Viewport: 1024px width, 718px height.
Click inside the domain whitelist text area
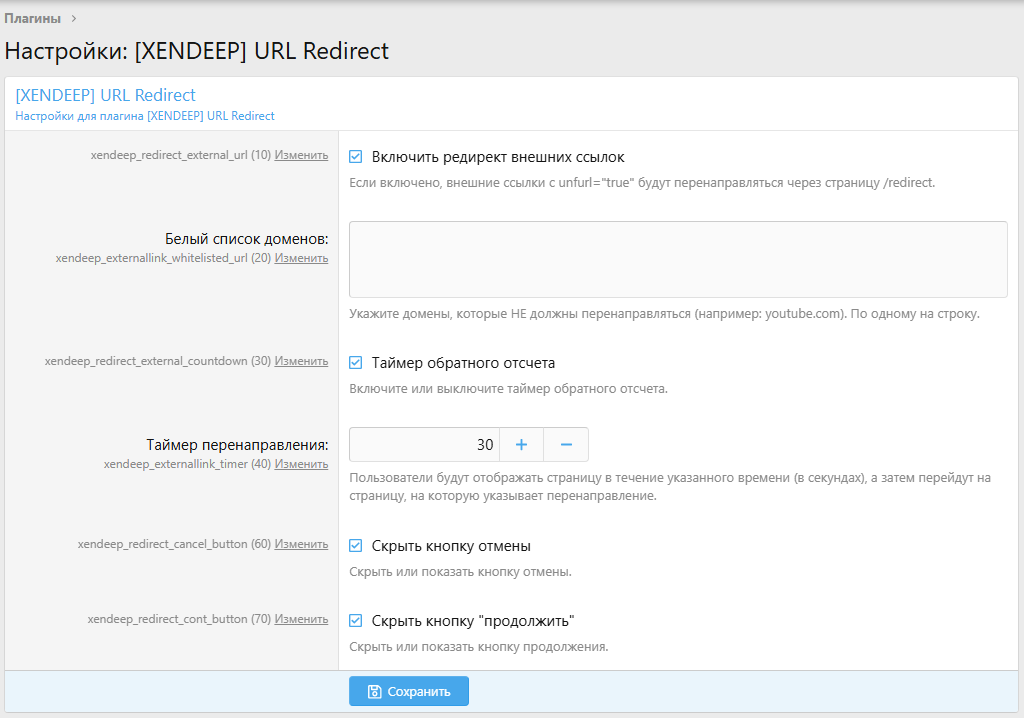click(678, 259)
